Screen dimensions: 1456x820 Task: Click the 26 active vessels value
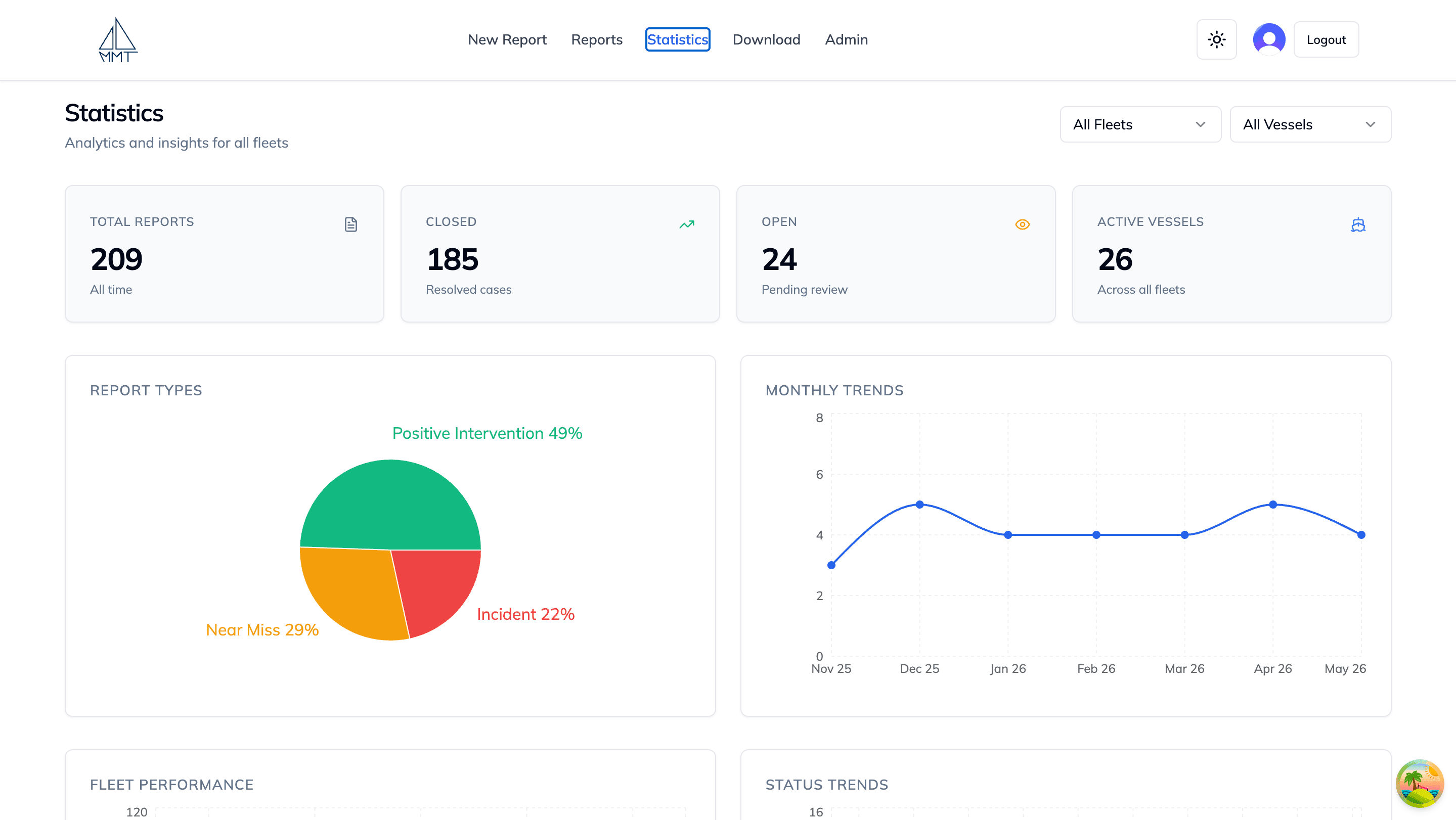click(1115, 259)
